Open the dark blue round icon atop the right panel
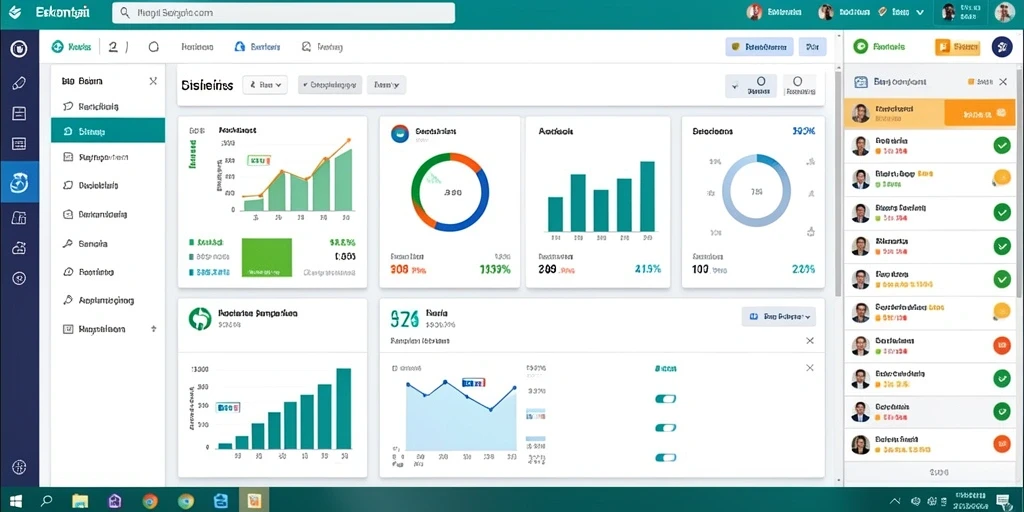The width and height of the screenshot is (1024, 512). (1002, 46)
